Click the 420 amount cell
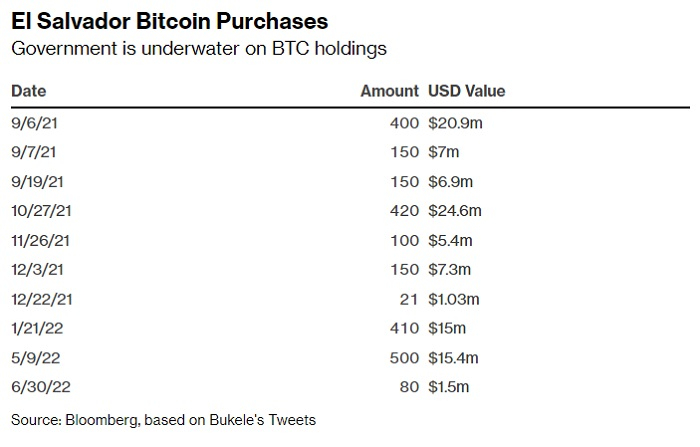Screen dimensions: 700x447 point(405,210)
